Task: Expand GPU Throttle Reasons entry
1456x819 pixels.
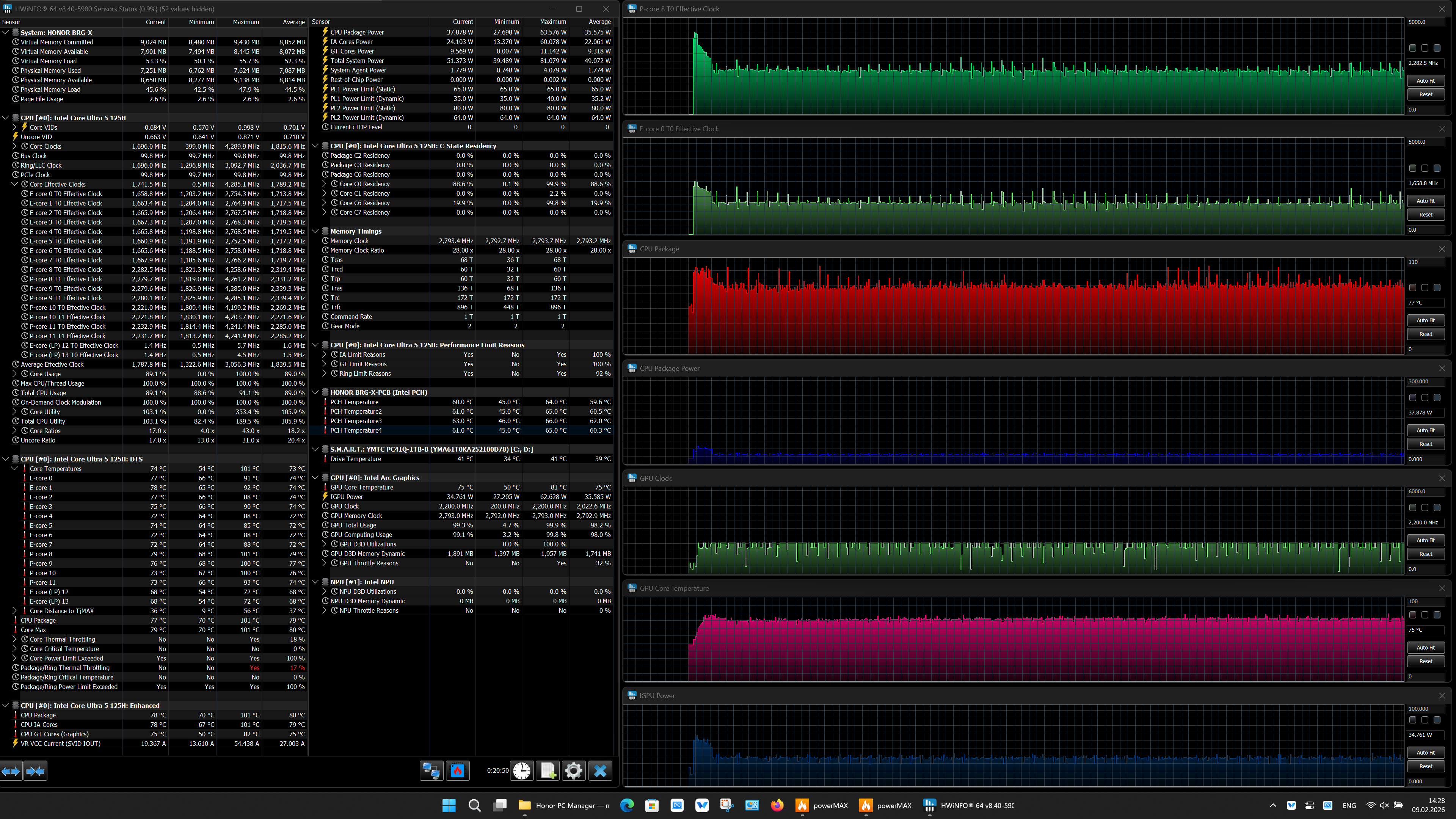Action: point(325,563)
